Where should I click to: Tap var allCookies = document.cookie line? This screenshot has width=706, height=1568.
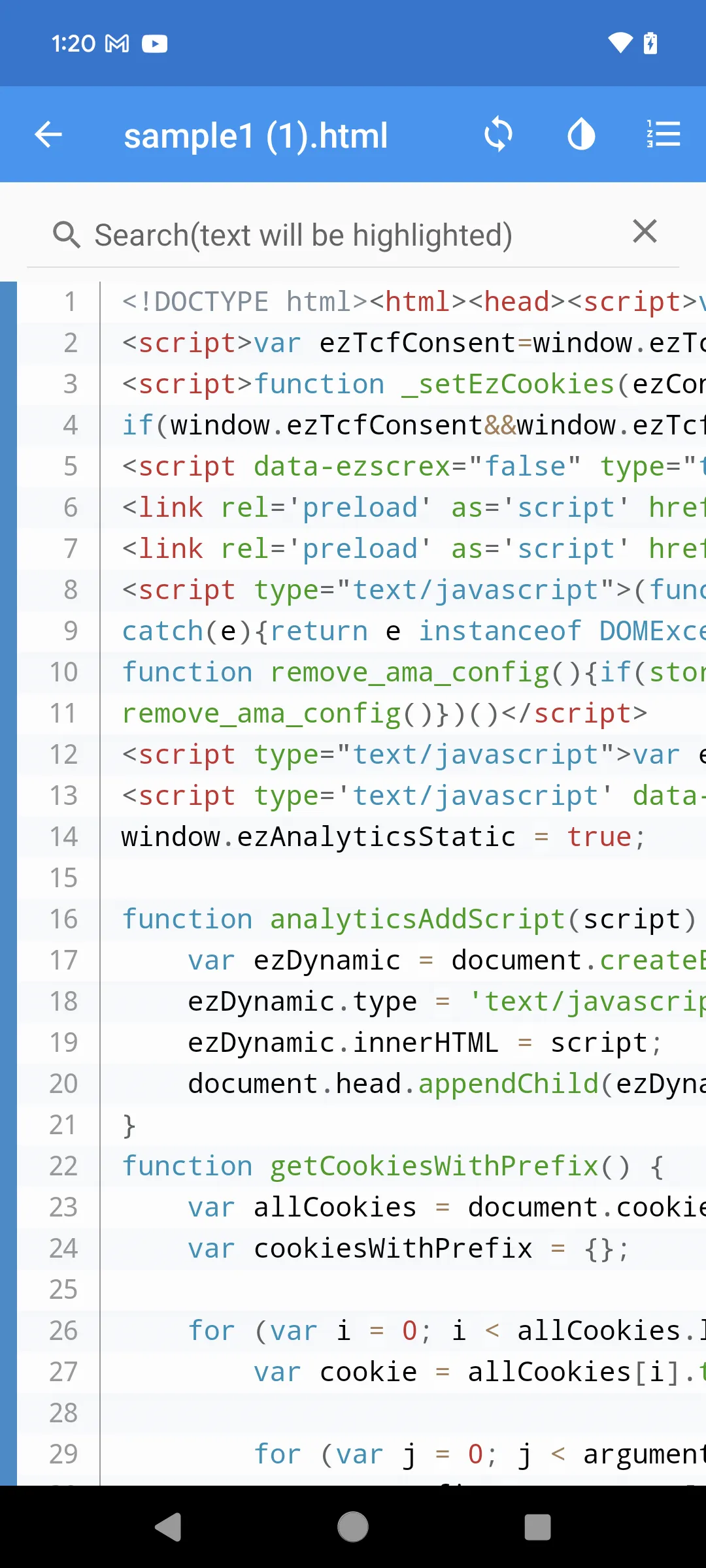tap(446, 1207)
